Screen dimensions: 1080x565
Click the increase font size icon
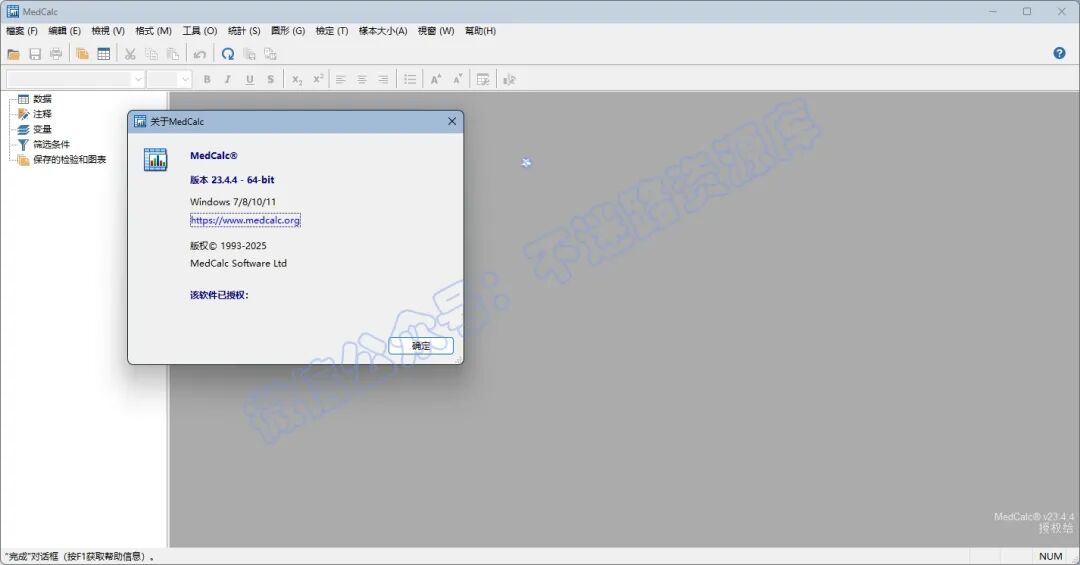436,79
